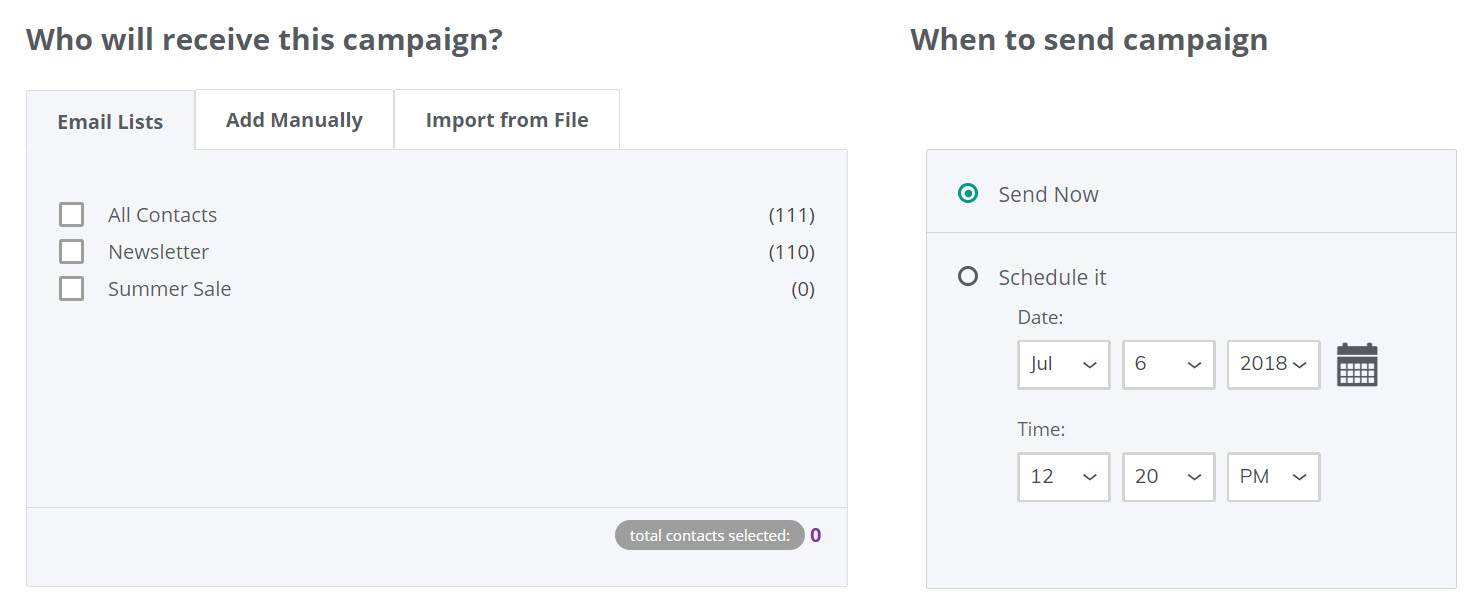Select the Send Now radio button
Viewport: 1483px width, 613px height.
[x=967, y=194]
